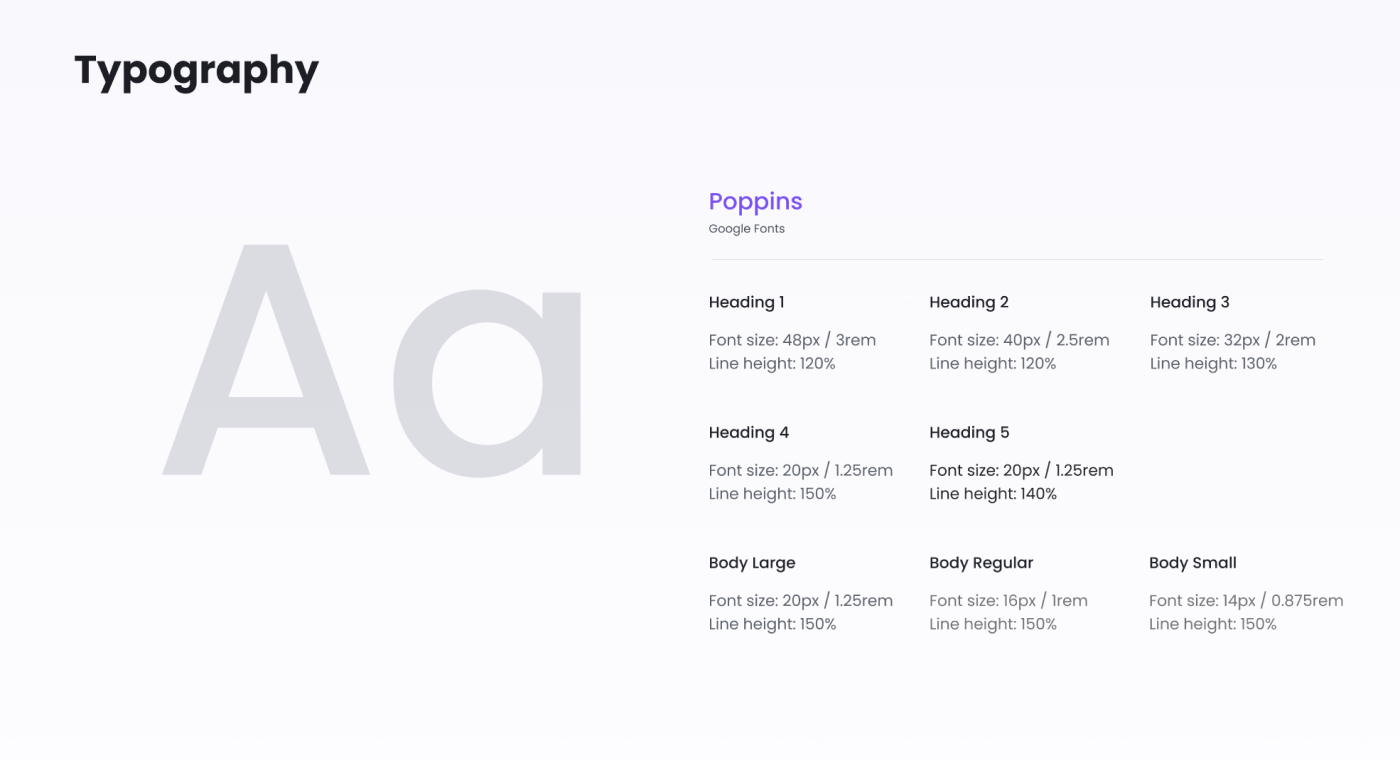
Task: Click Line height: 120% under Heading 1
Action: pyautogui.click(x=771, y=364)
